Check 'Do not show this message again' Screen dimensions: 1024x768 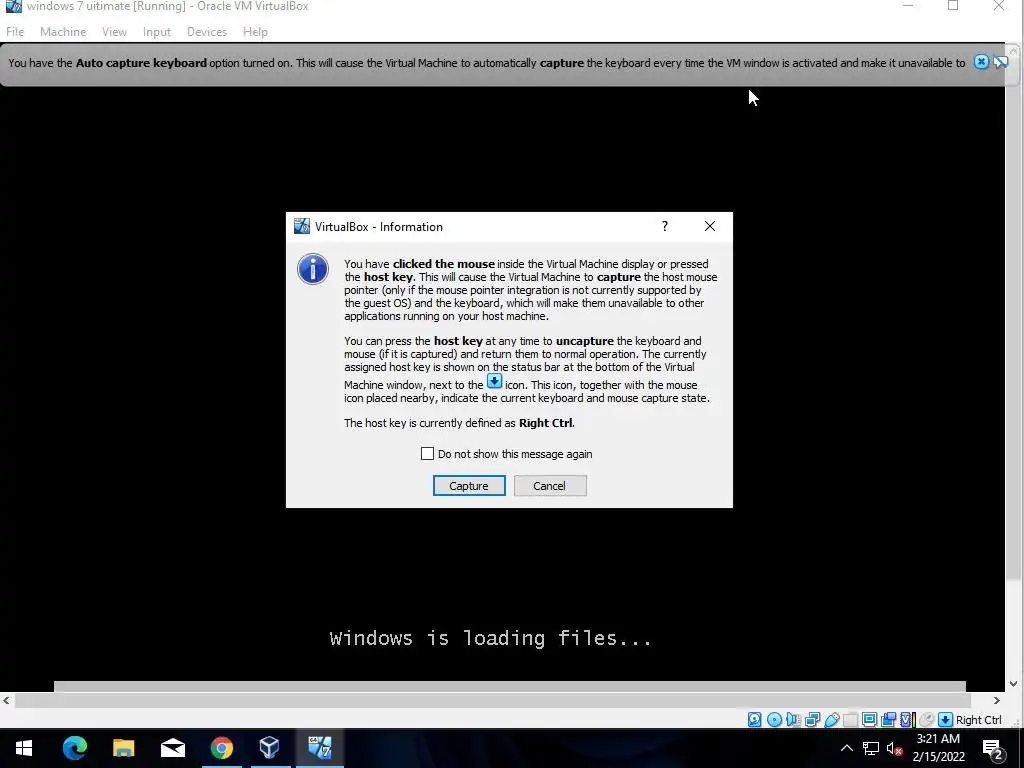tap(427, 453)
